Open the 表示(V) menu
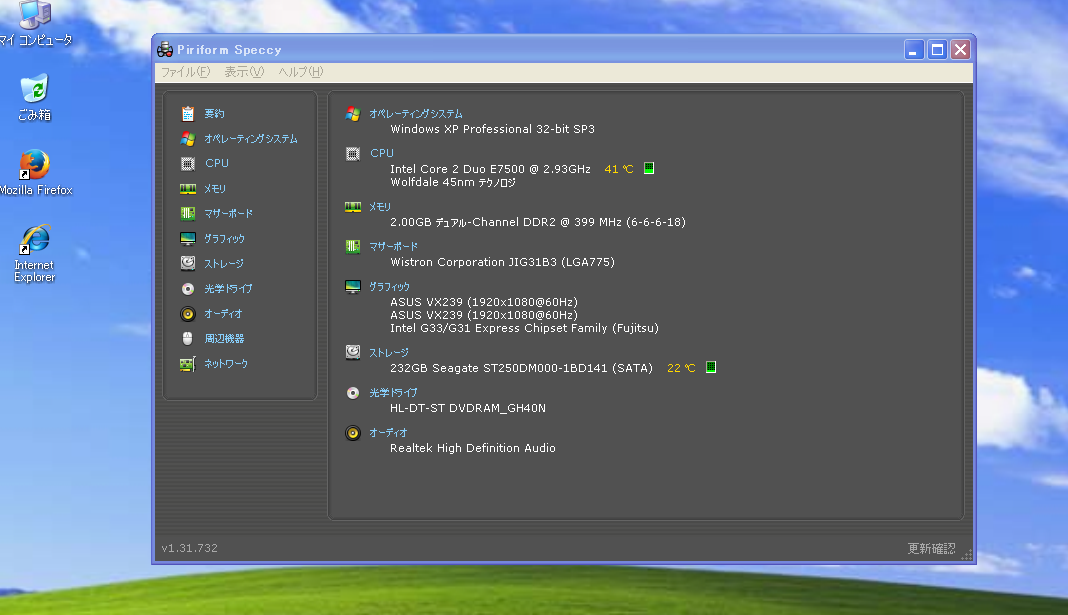Viewport: 1068px width, 615px height. 244,72
